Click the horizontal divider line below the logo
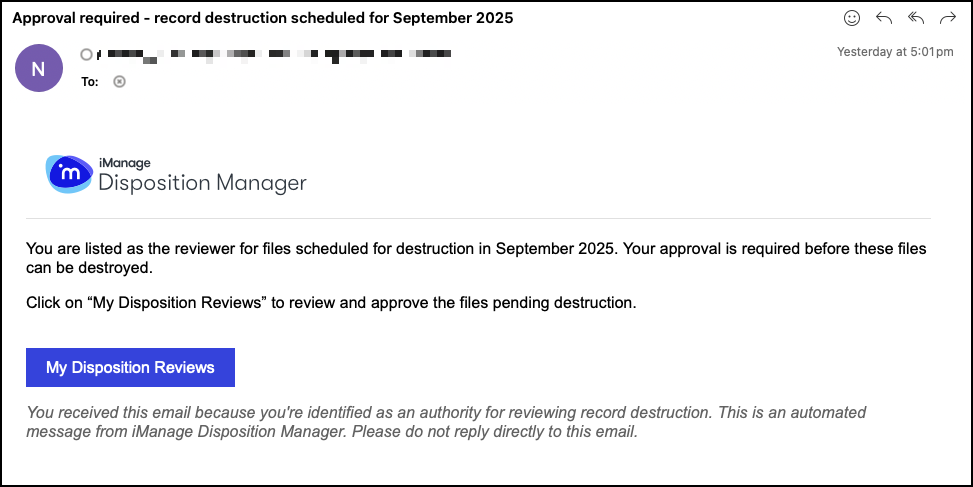 coord(478,218)
